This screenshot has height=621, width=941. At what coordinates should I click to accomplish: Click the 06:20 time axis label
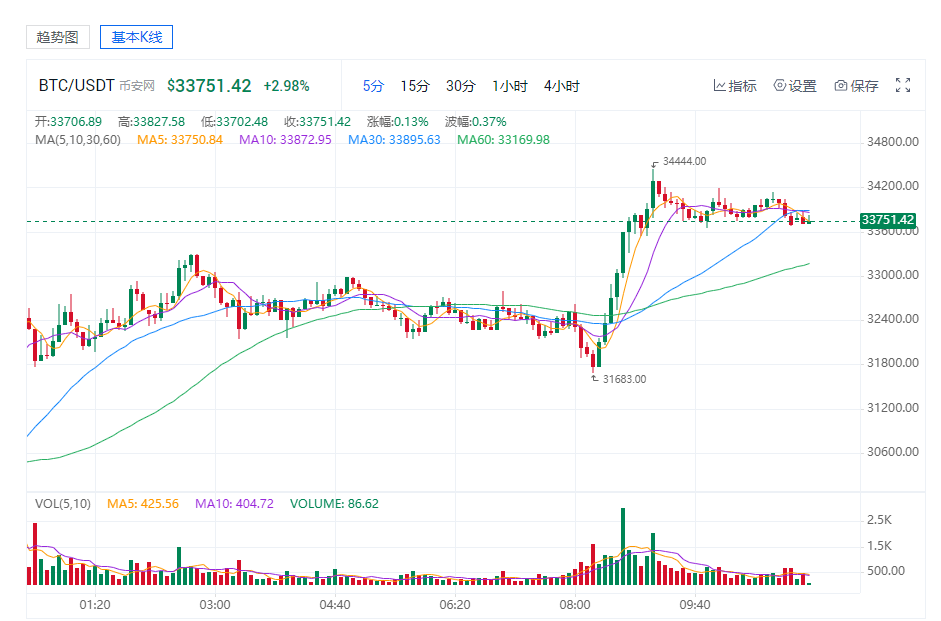click(455, 604)
